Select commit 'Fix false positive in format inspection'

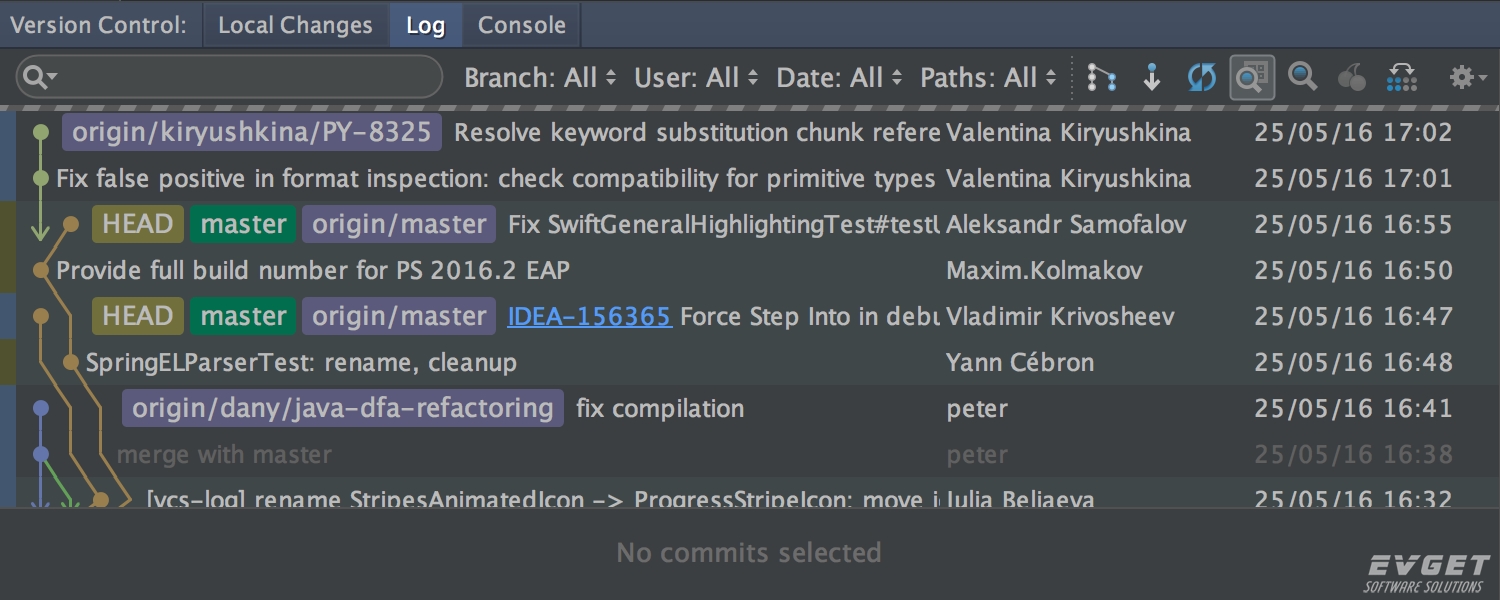(495, 179)
